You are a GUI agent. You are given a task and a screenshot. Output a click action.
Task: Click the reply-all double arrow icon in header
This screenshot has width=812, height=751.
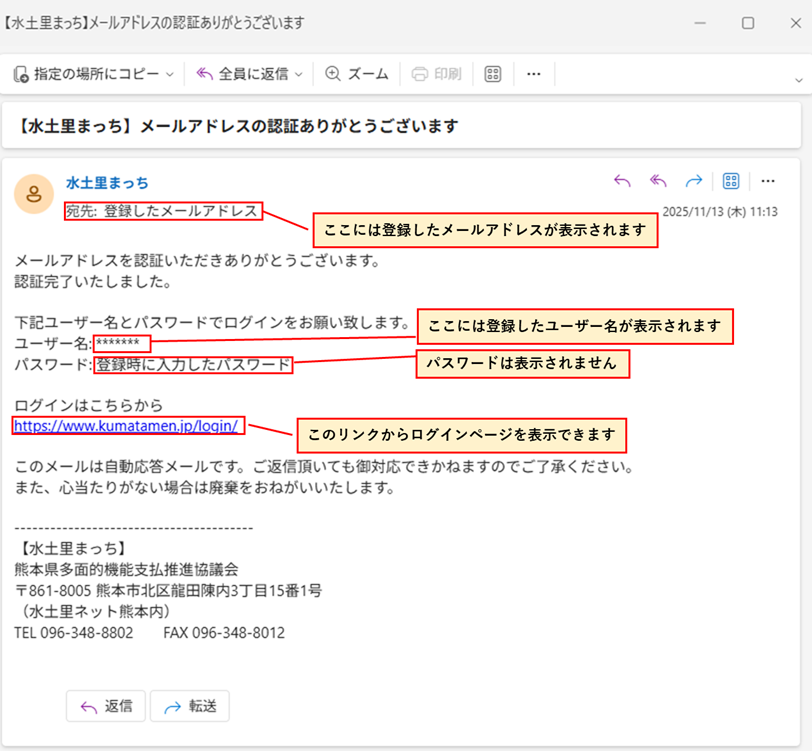[x=658, y=181]
